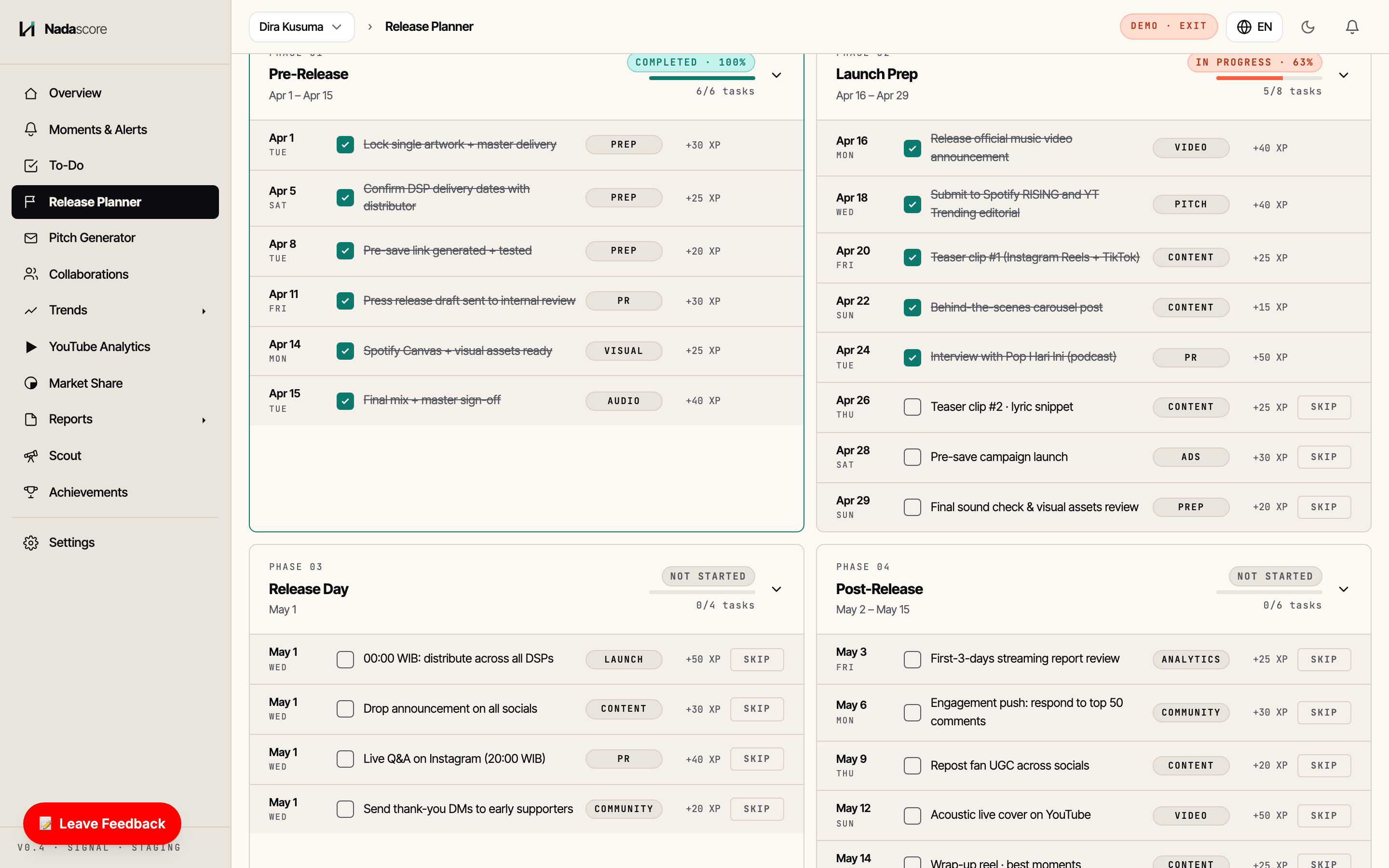
Task: Click the To-Do checklist icon
Action: pos(31,165)
